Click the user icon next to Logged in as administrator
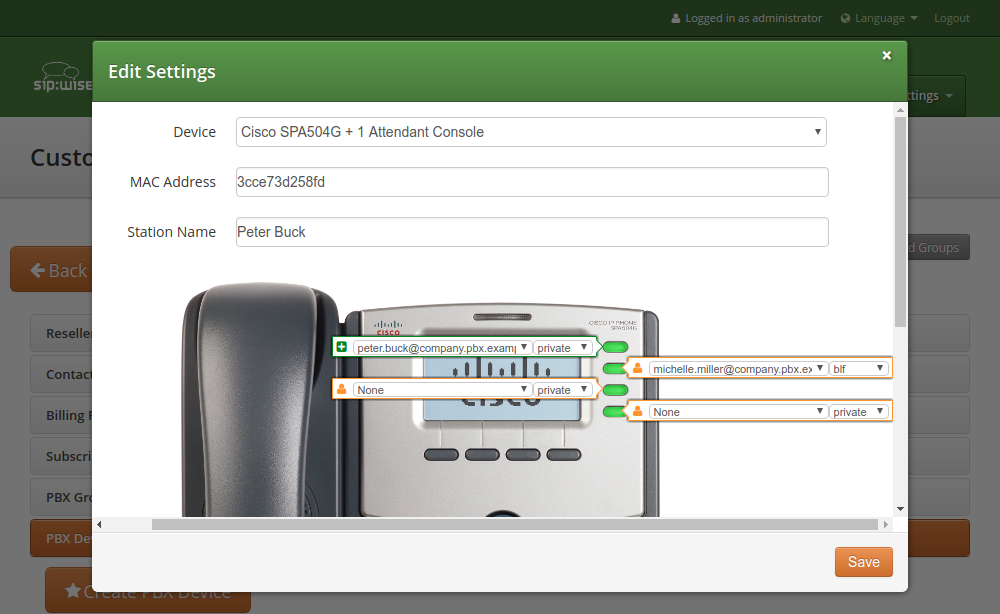 click(675, 18)
